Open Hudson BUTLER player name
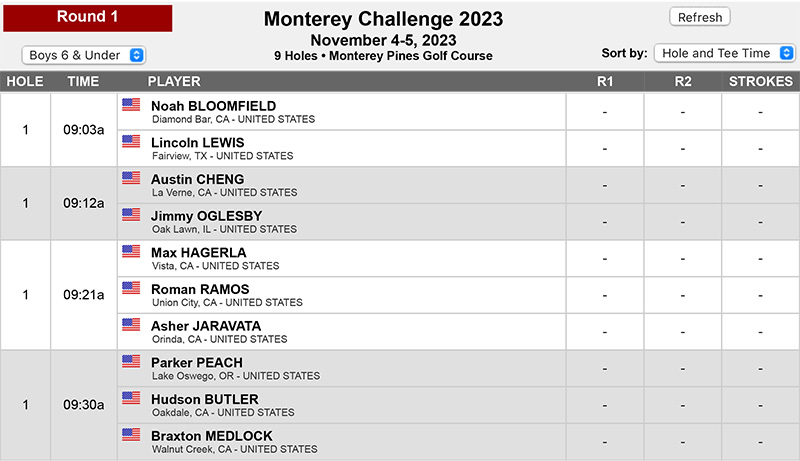Viewport: 800px width, 461px height. (x=205, y=399)
